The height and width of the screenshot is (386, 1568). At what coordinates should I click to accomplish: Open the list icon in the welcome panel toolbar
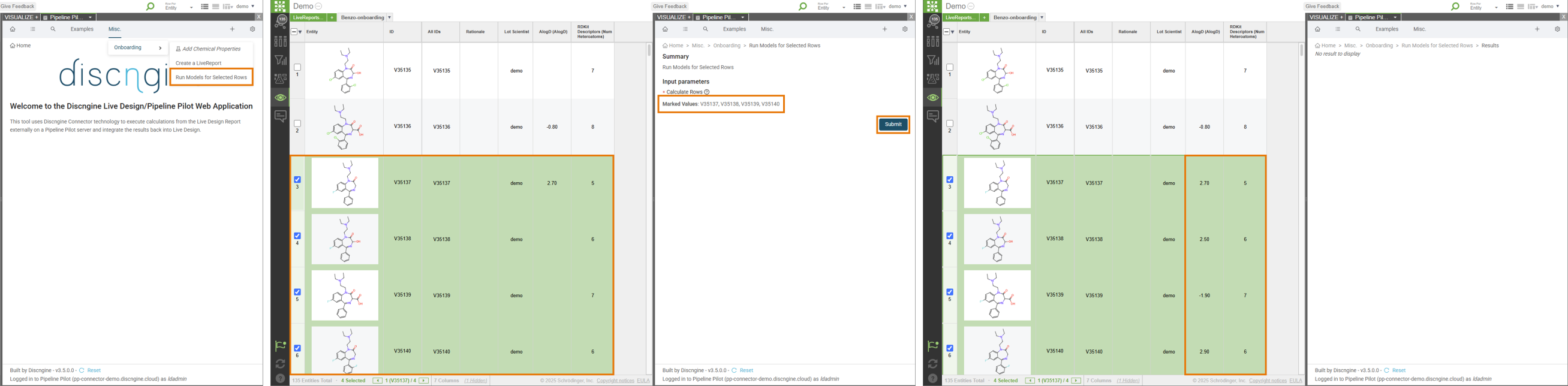tap(33, 29)
